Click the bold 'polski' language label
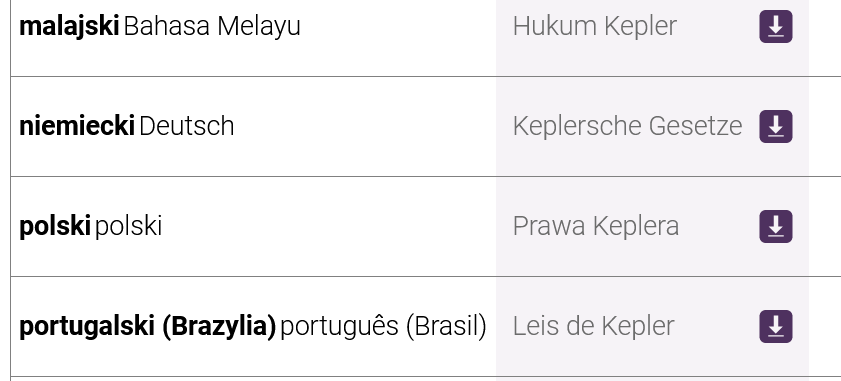Screen dimensions: 841x381 pos(55,226)
